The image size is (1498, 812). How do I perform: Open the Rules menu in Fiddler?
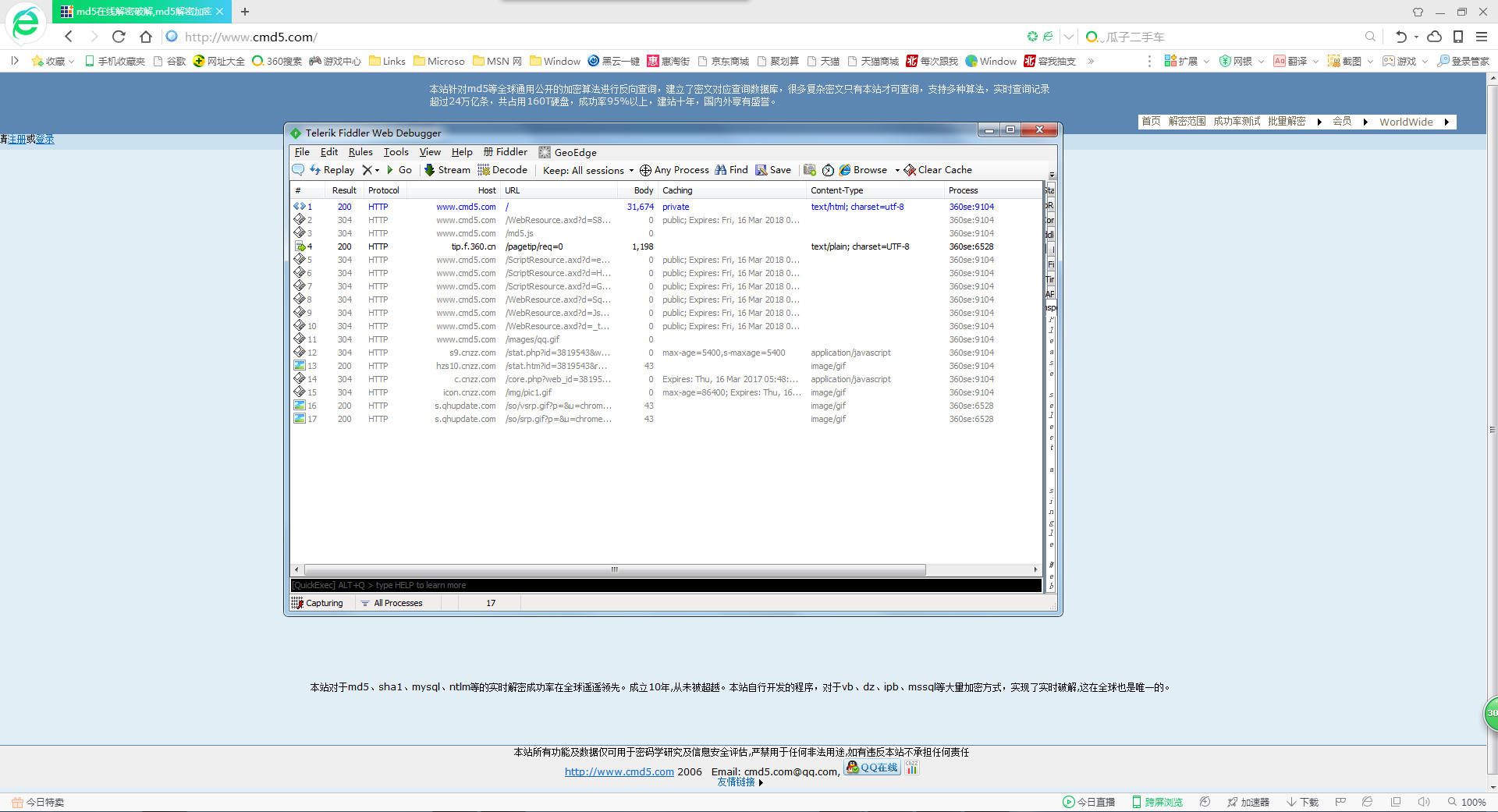(x=360, y=152)
